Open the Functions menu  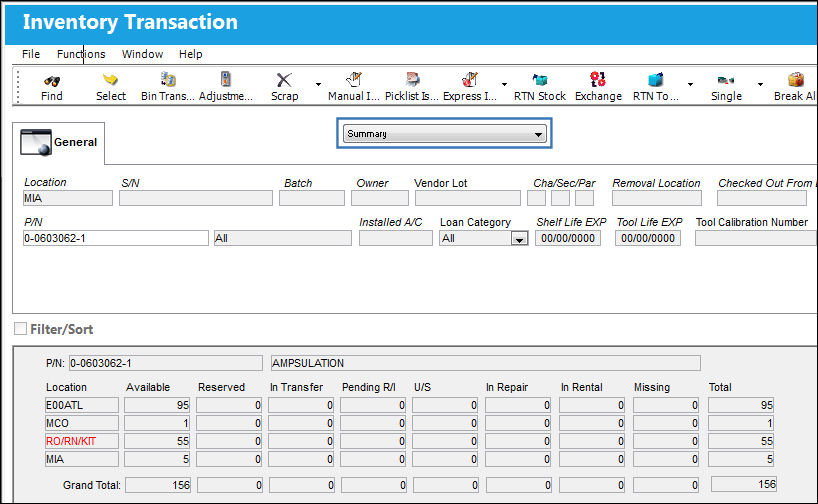pos(81,54)
